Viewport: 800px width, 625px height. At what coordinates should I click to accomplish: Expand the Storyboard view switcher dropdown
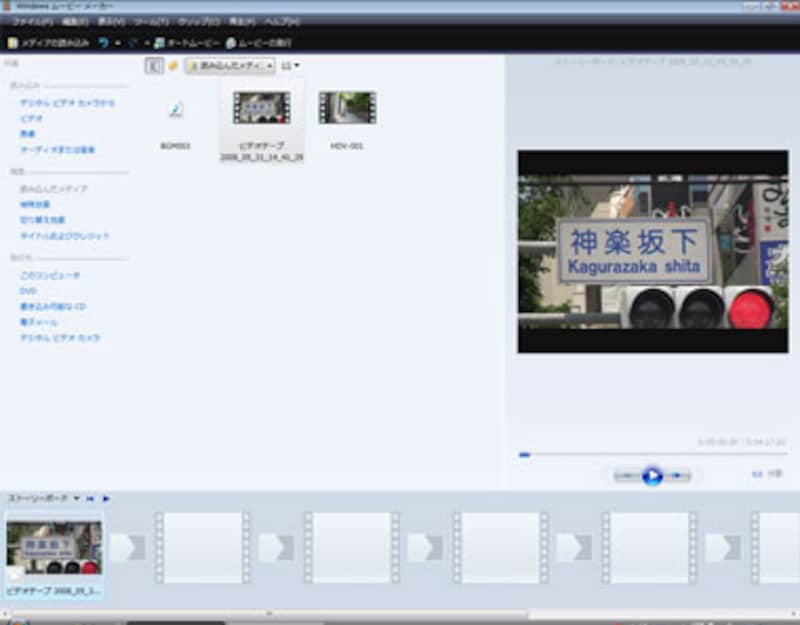click(78, 498)
